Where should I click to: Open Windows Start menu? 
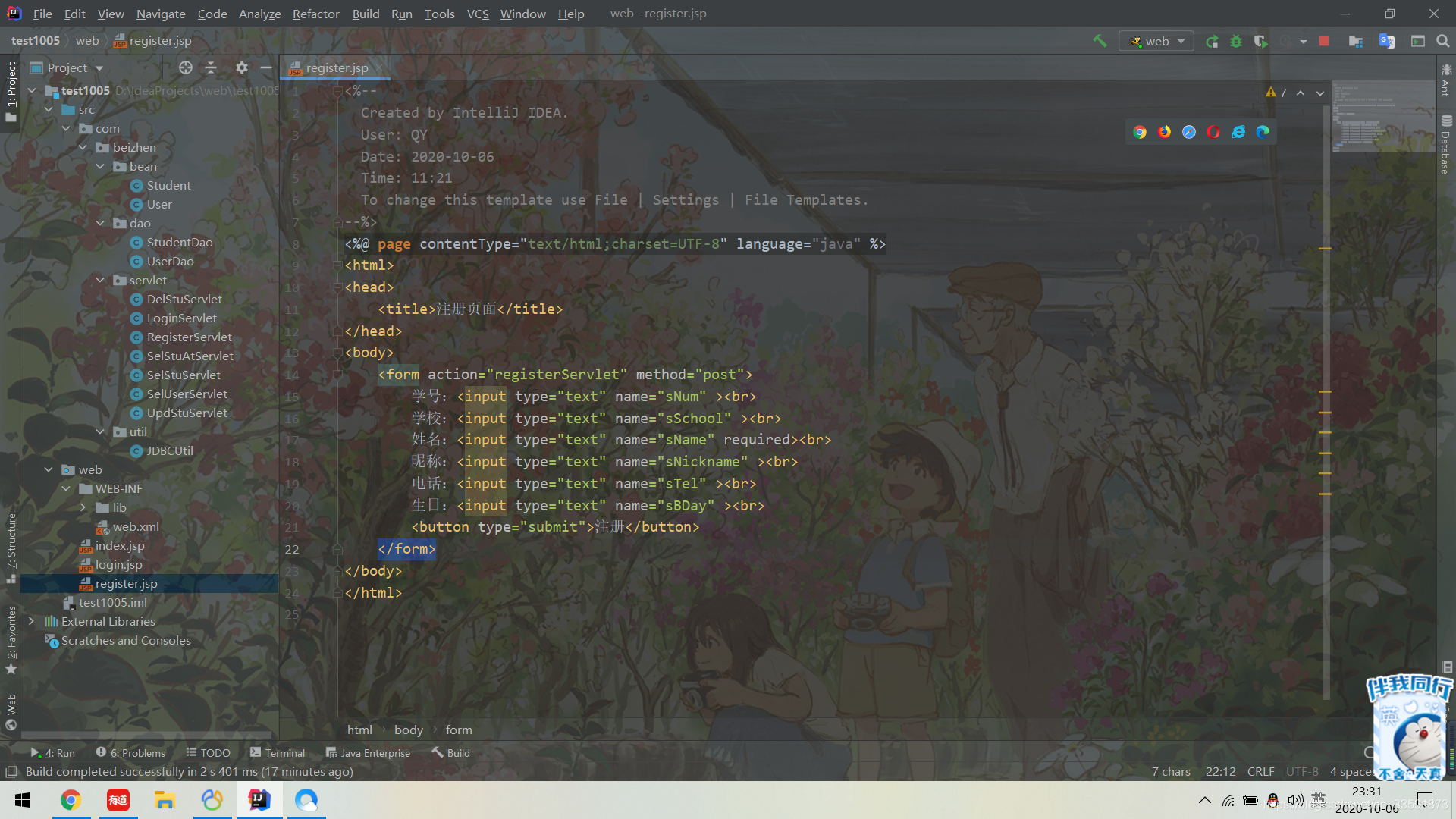click(x=23, y=800)
